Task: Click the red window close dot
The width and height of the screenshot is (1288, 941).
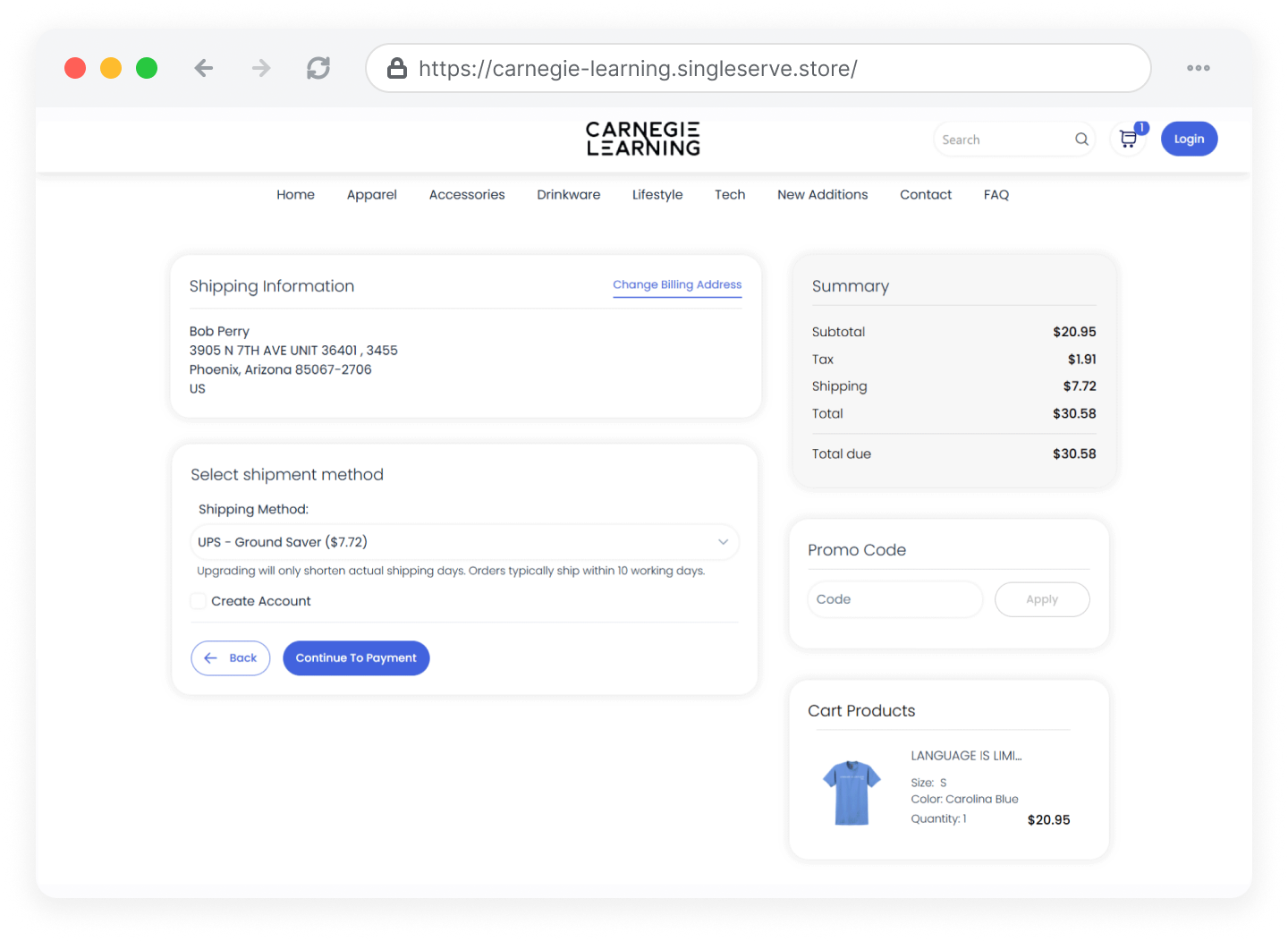Action: click(x=75, y=68)
